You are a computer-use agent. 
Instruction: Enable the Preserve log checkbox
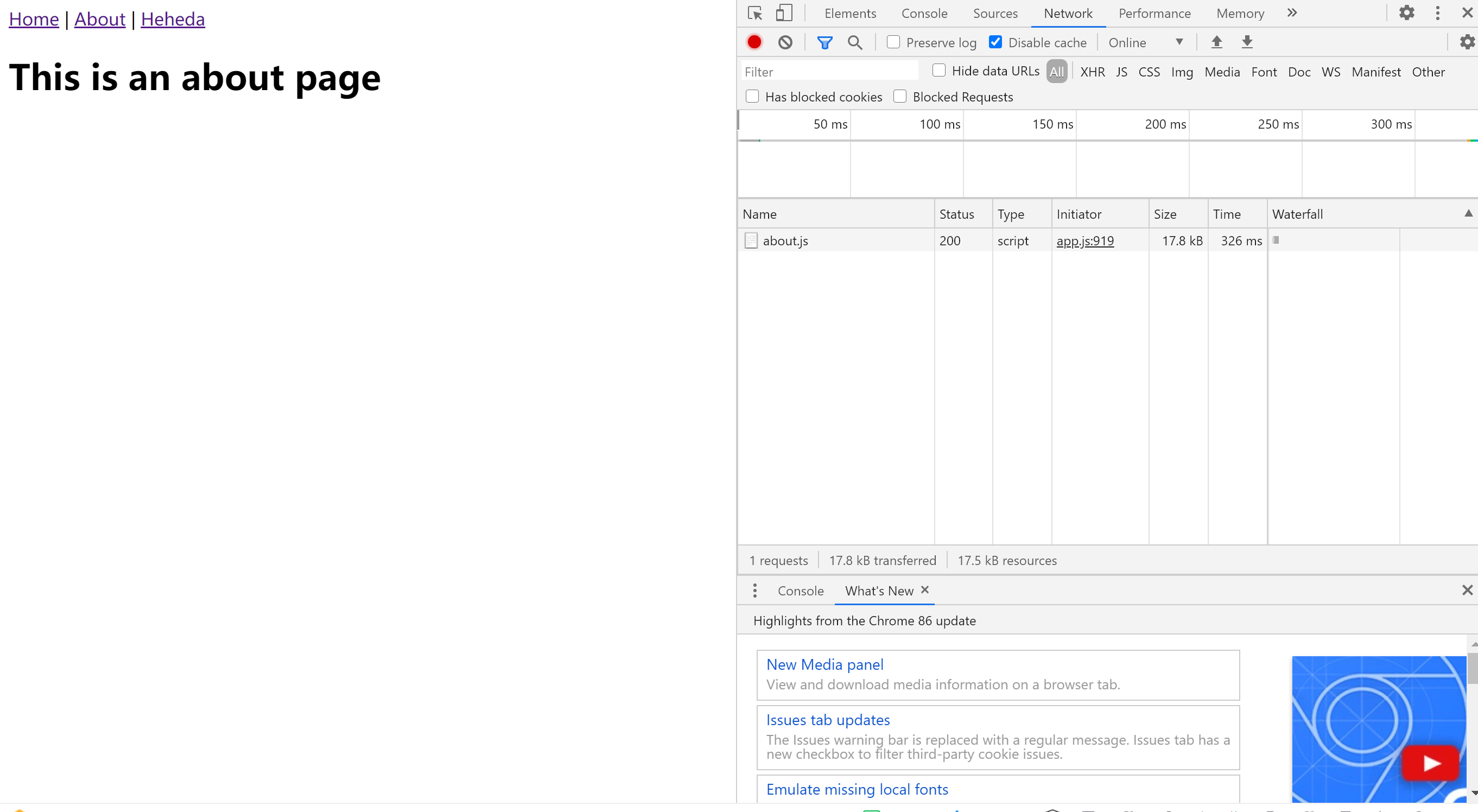[x=893, y=42]
